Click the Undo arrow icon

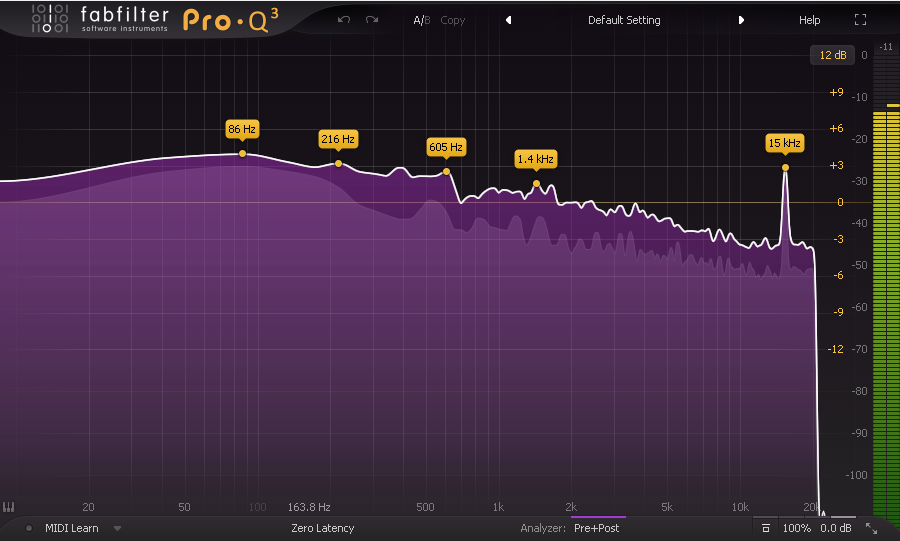tap(344, 20)
